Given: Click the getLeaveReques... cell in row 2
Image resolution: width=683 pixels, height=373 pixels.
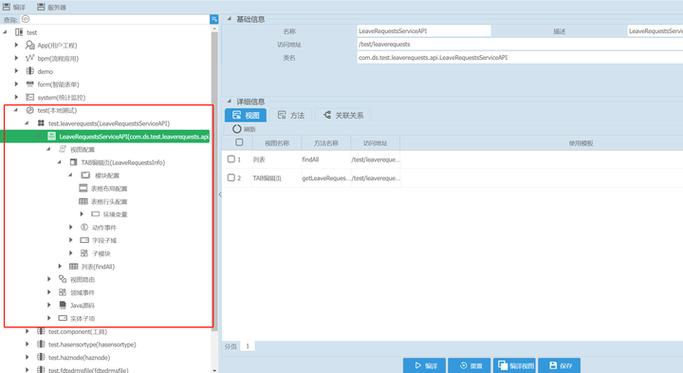Looking at the screenshot, I should [325, 178].
